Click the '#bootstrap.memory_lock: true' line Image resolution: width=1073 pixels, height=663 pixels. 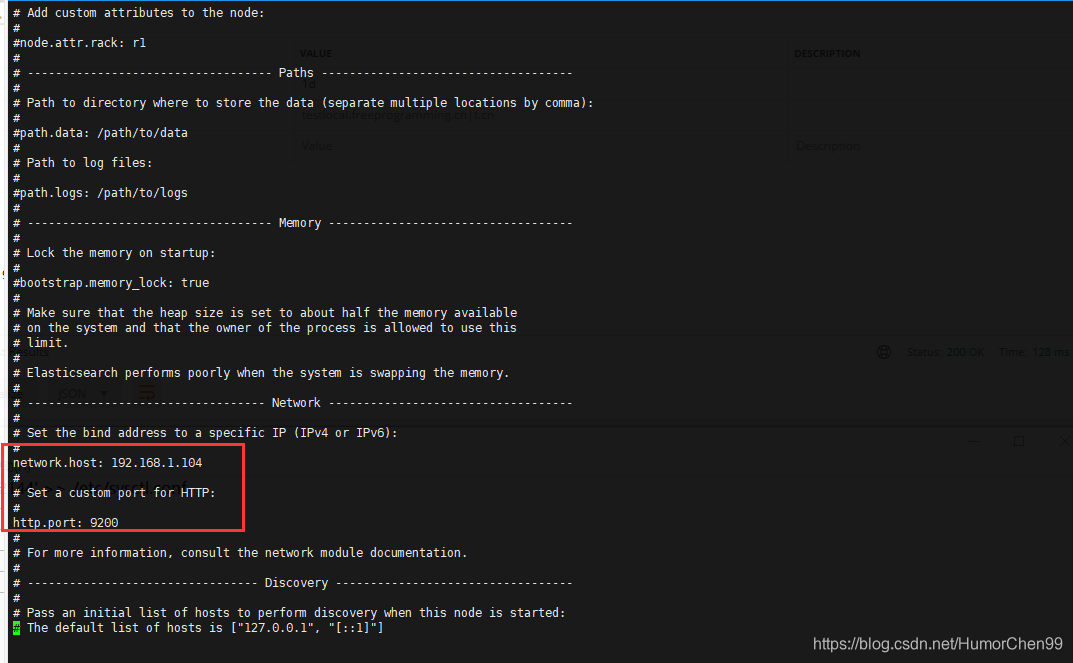pos(111,283)
